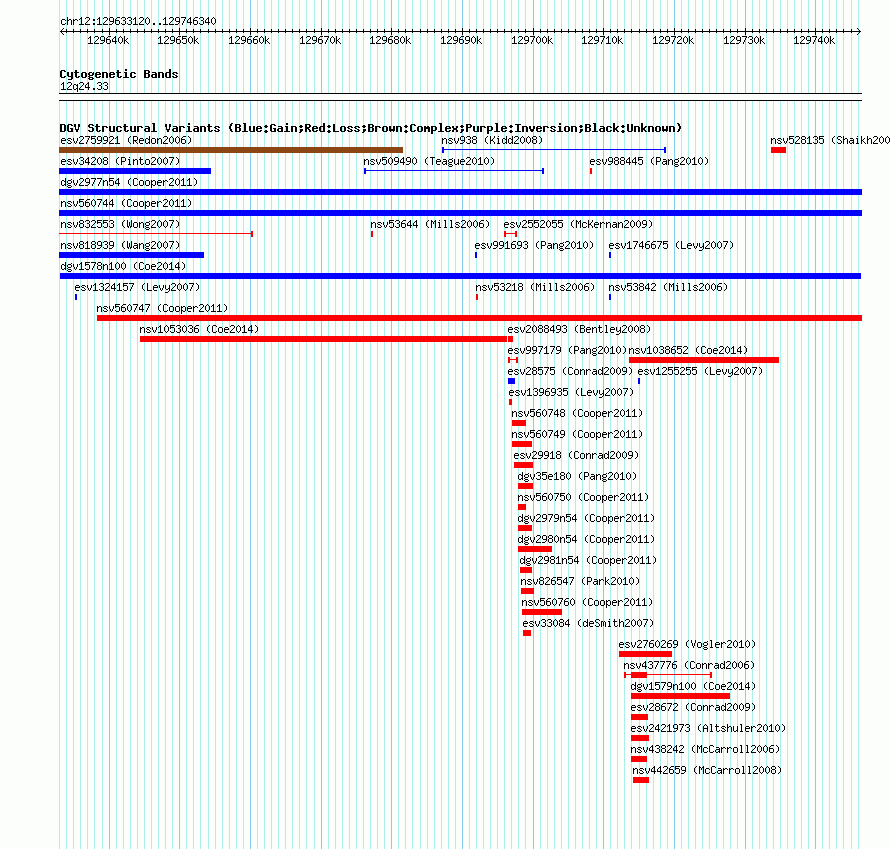890x849 pixels.
Task: Click the Cytogenetic Bands track title
Action: (119, 74)
